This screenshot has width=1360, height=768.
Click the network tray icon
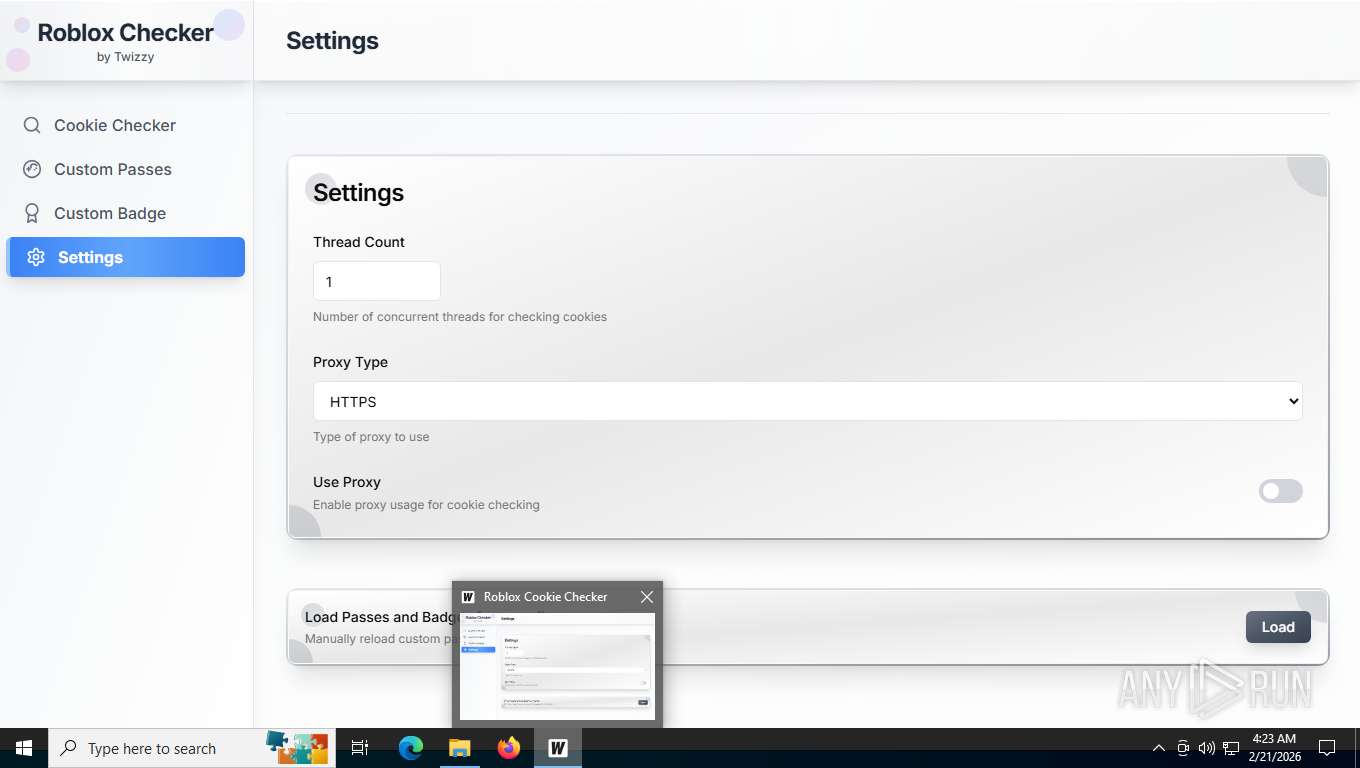(1231, 748)
